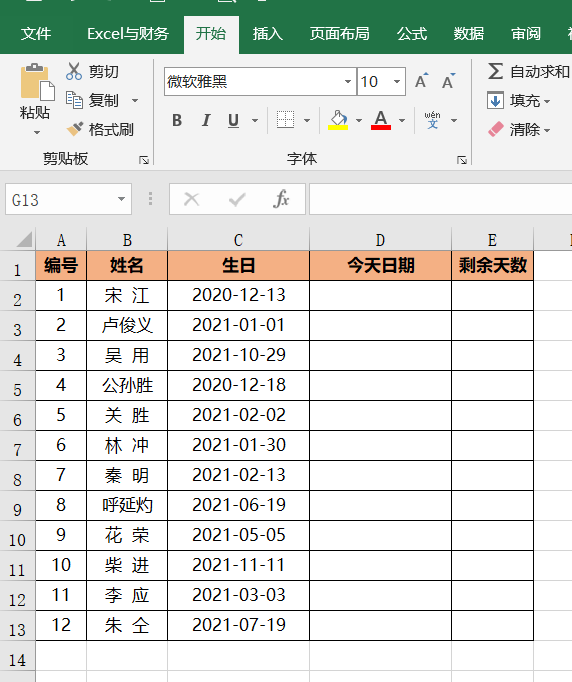Expand the font size dropdown

tap(397, 81)
